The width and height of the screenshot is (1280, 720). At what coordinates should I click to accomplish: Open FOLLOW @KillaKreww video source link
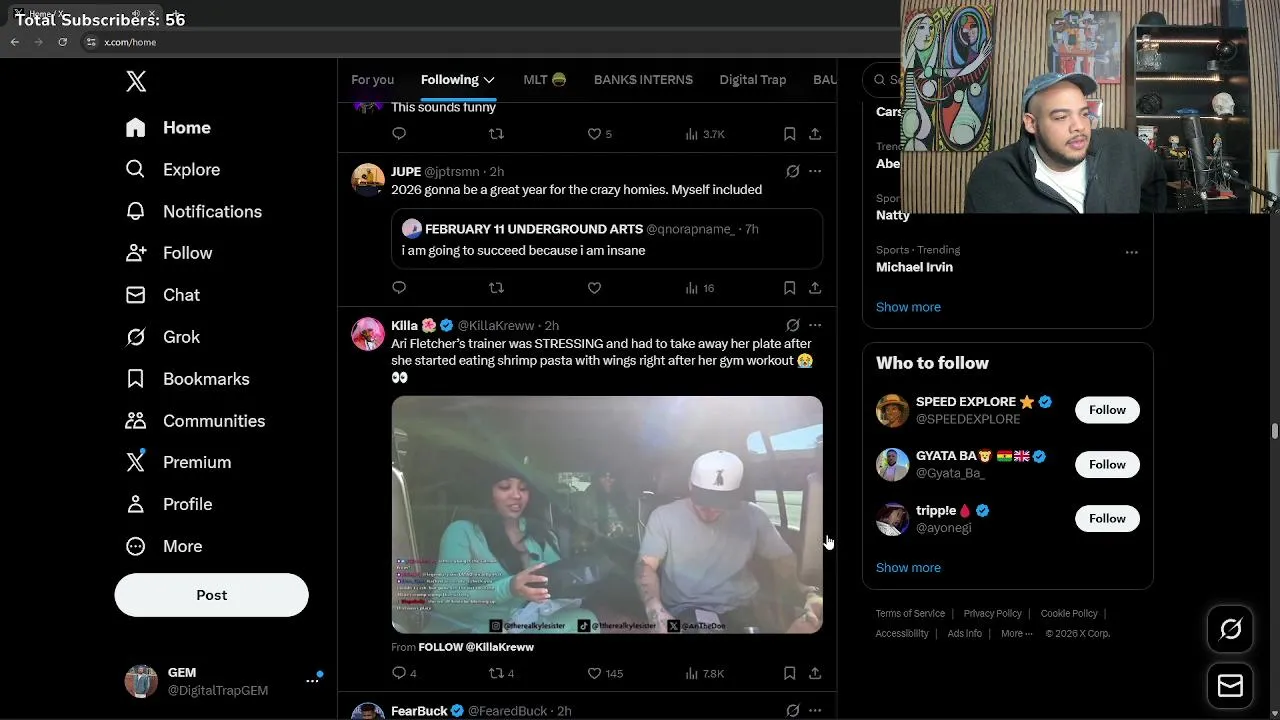[x=476, y=647]
